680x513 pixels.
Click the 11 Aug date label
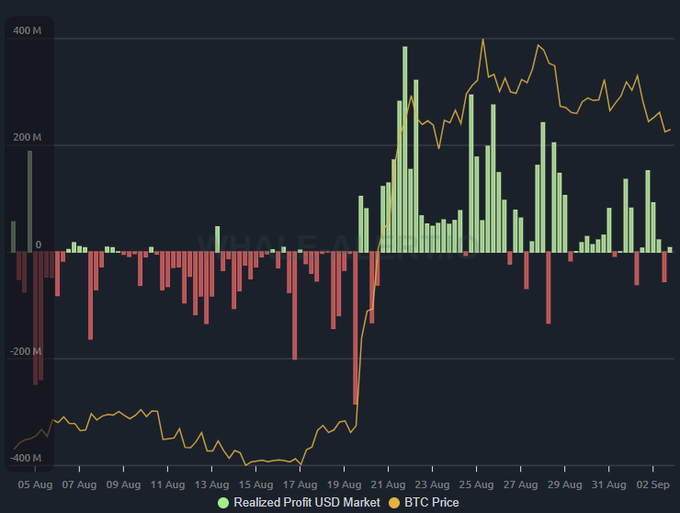(168, 485)
